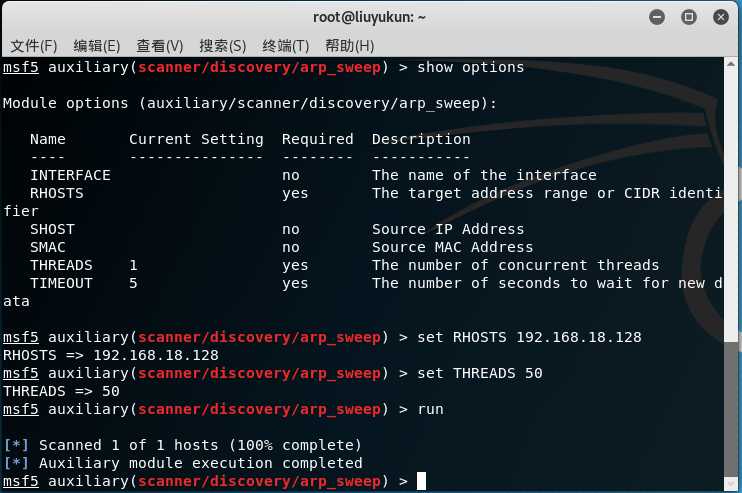Click the INTERFACE option name
This screenshot has width=742, height=493.
[x=70, y=175]
